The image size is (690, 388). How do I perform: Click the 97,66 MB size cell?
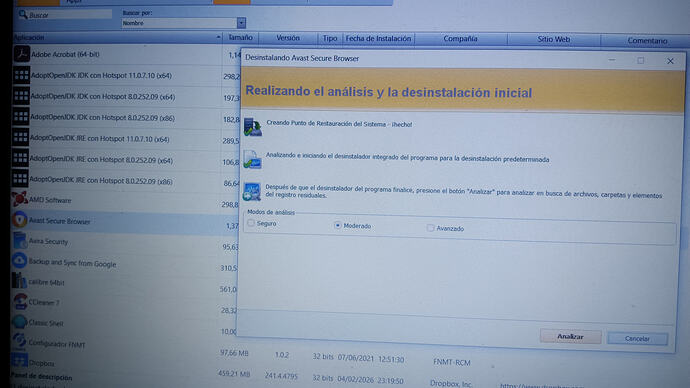point(234,353)
